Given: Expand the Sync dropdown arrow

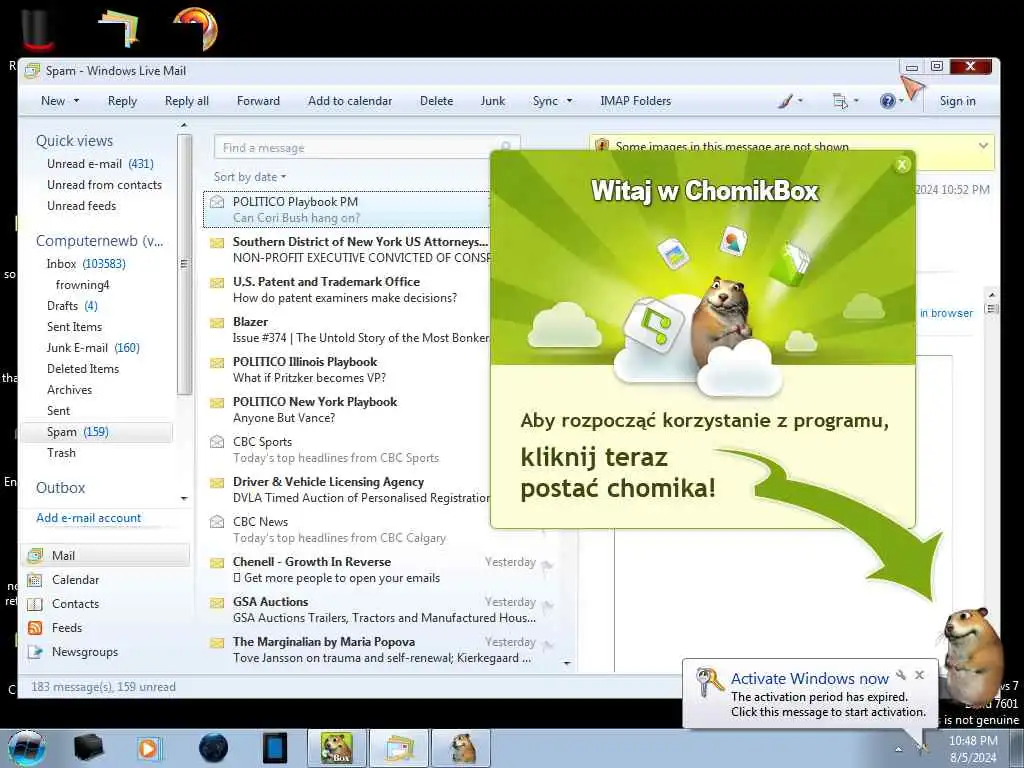Looking at the screenshot, I should [x=569, y=101].
